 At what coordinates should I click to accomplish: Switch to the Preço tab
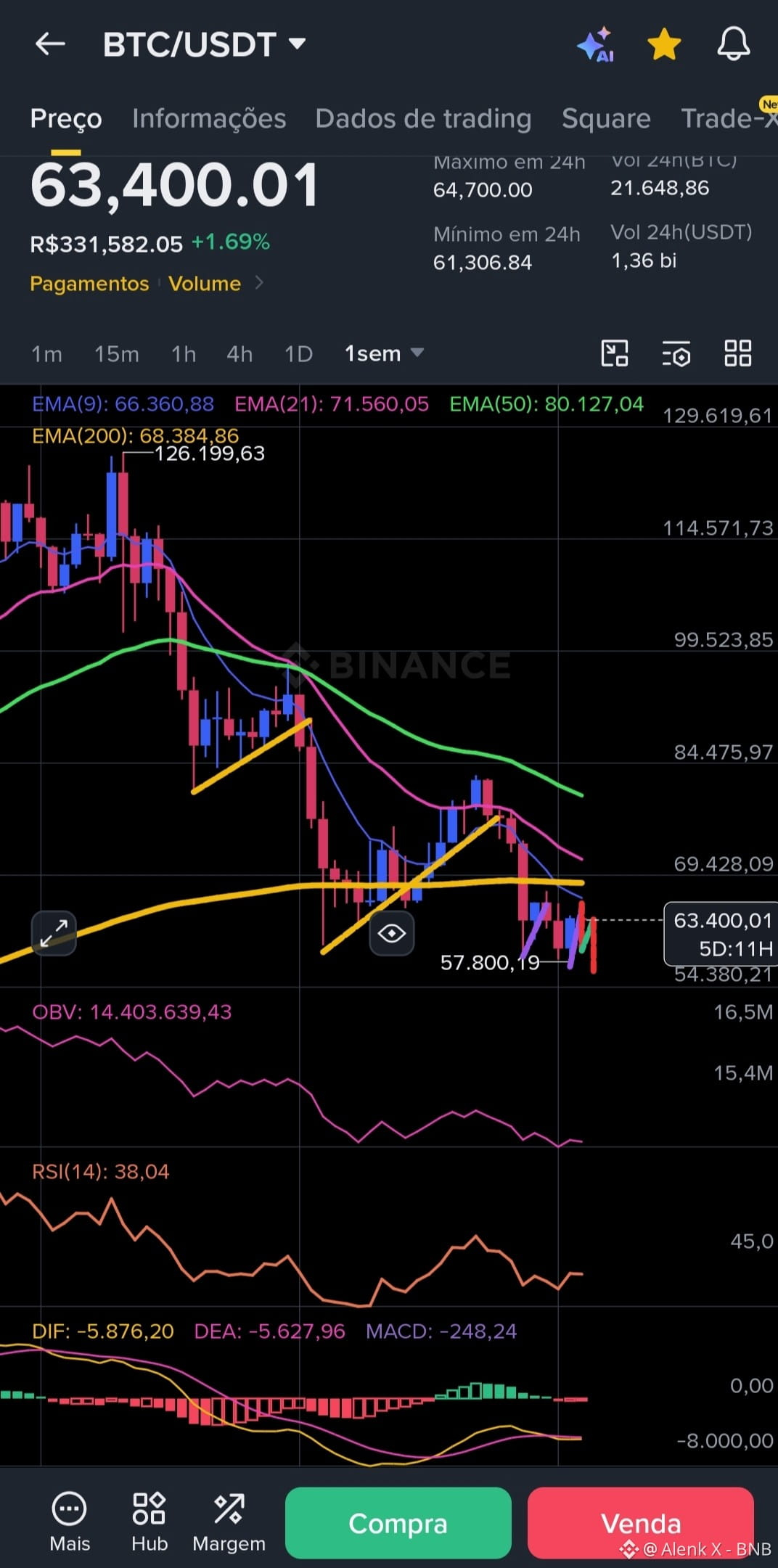66,118
